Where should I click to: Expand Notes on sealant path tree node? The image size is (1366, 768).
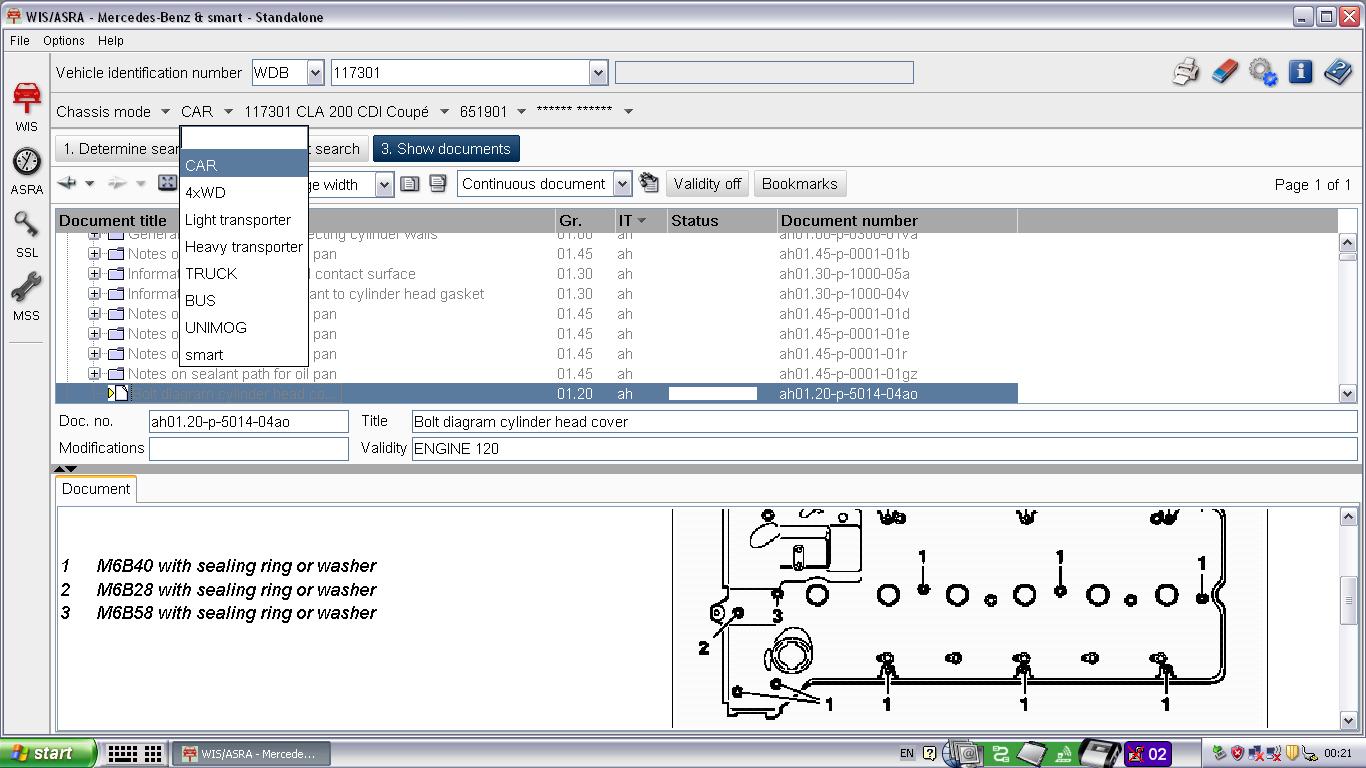pyautogui.click(x=94, y=373)
